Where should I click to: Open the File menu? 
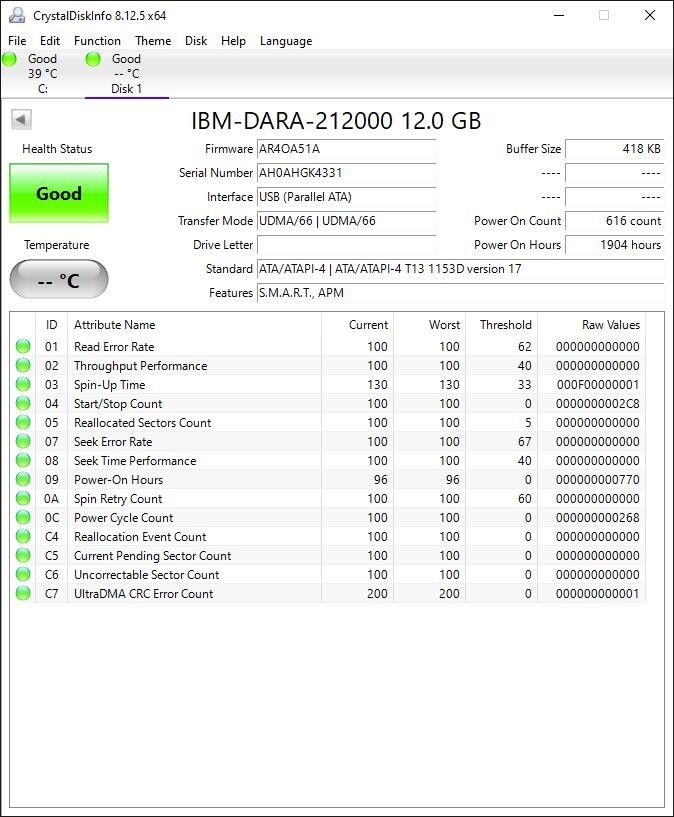[x=17, y=41]
